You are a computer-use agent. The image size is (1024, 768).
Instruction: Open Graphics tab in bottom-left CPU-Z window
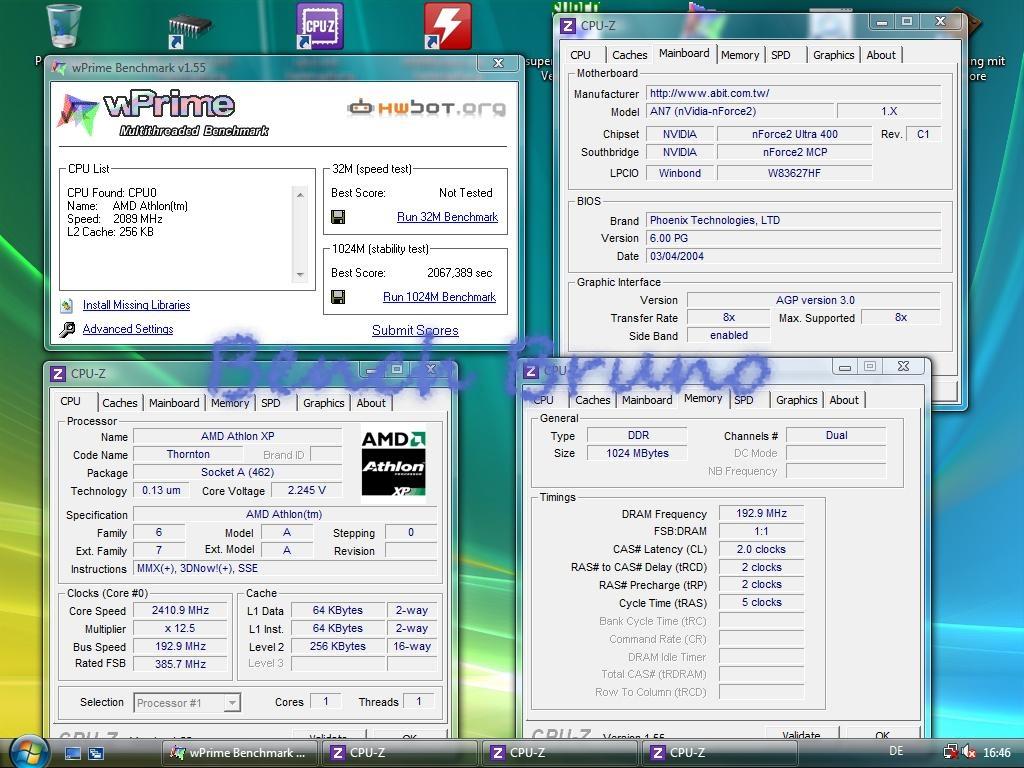[x=323, y=403]
